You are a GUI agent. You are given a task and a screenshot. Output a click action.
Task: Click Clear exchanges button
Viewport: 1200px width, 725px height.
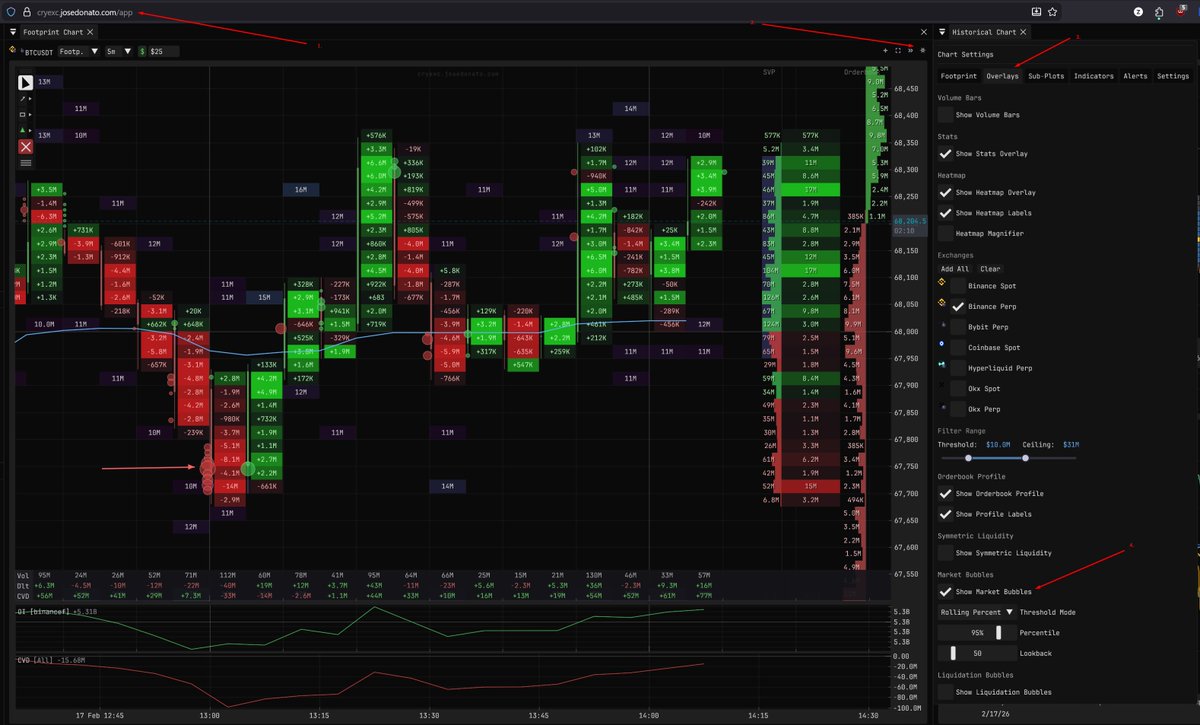[989, 268]
